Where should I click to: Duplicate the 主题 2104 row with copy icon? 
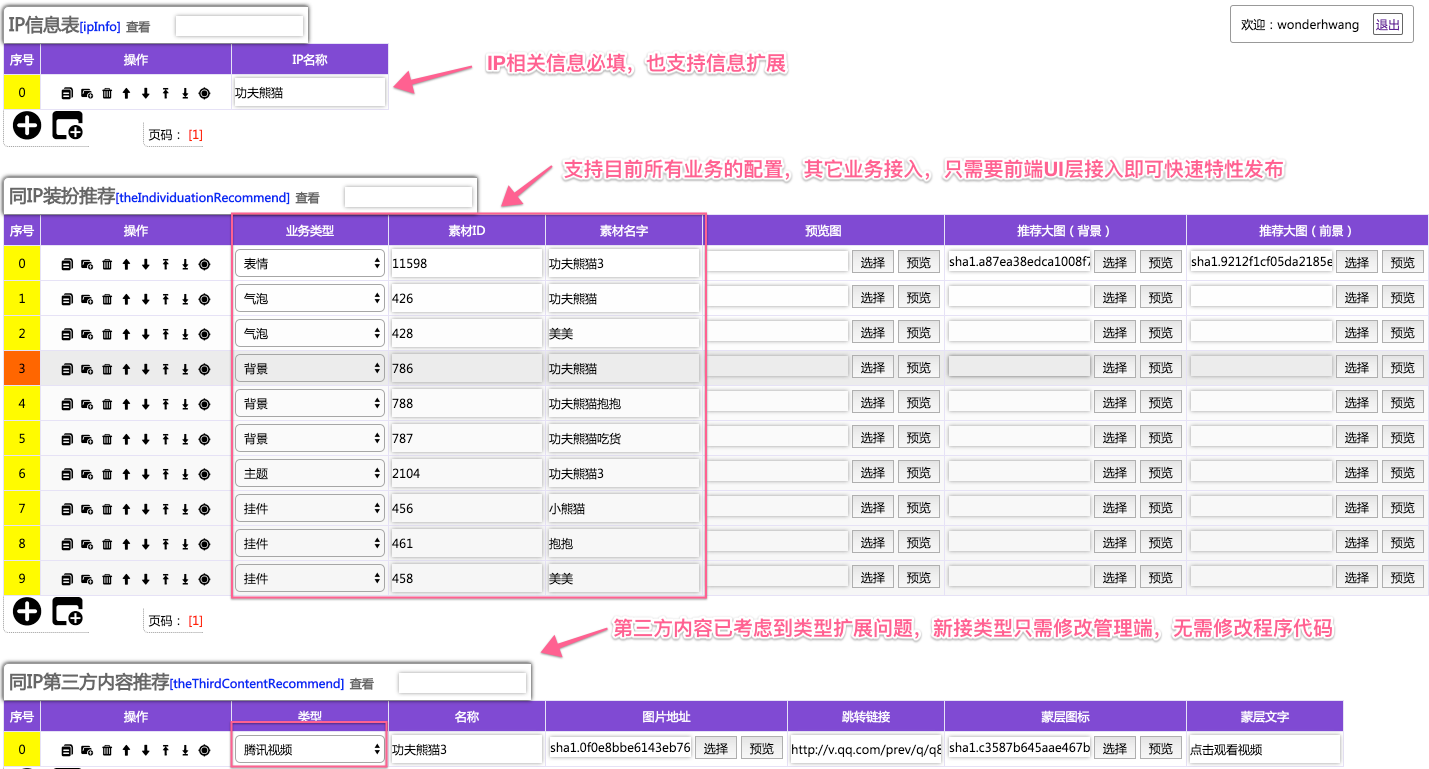point(66,472)
